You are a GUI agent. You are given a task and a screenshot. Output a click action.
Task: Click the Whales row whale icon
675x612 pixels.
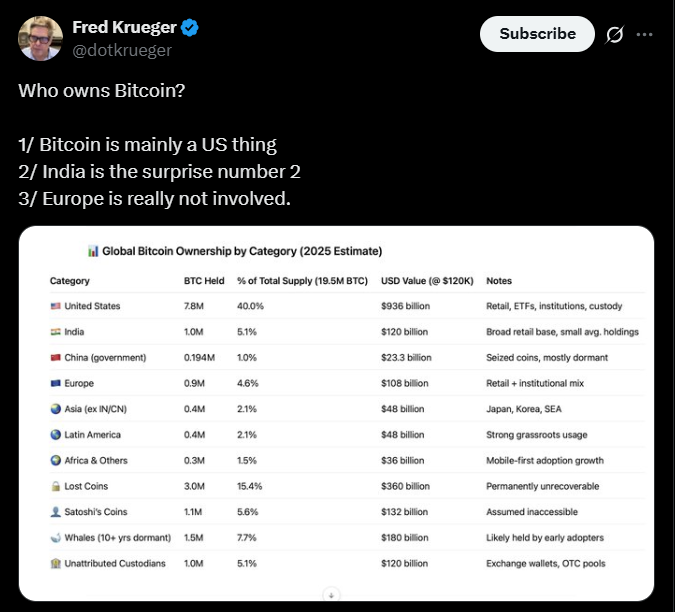(x=56, y=538)
